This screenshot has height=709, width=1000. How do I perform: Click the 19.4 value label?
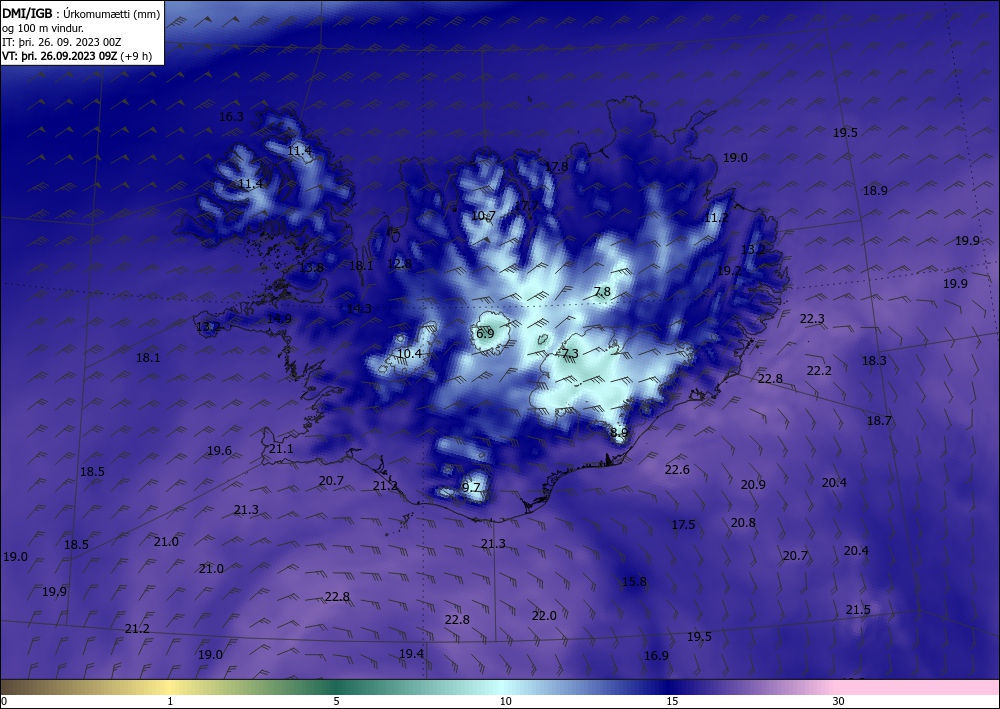click(411, 654)
